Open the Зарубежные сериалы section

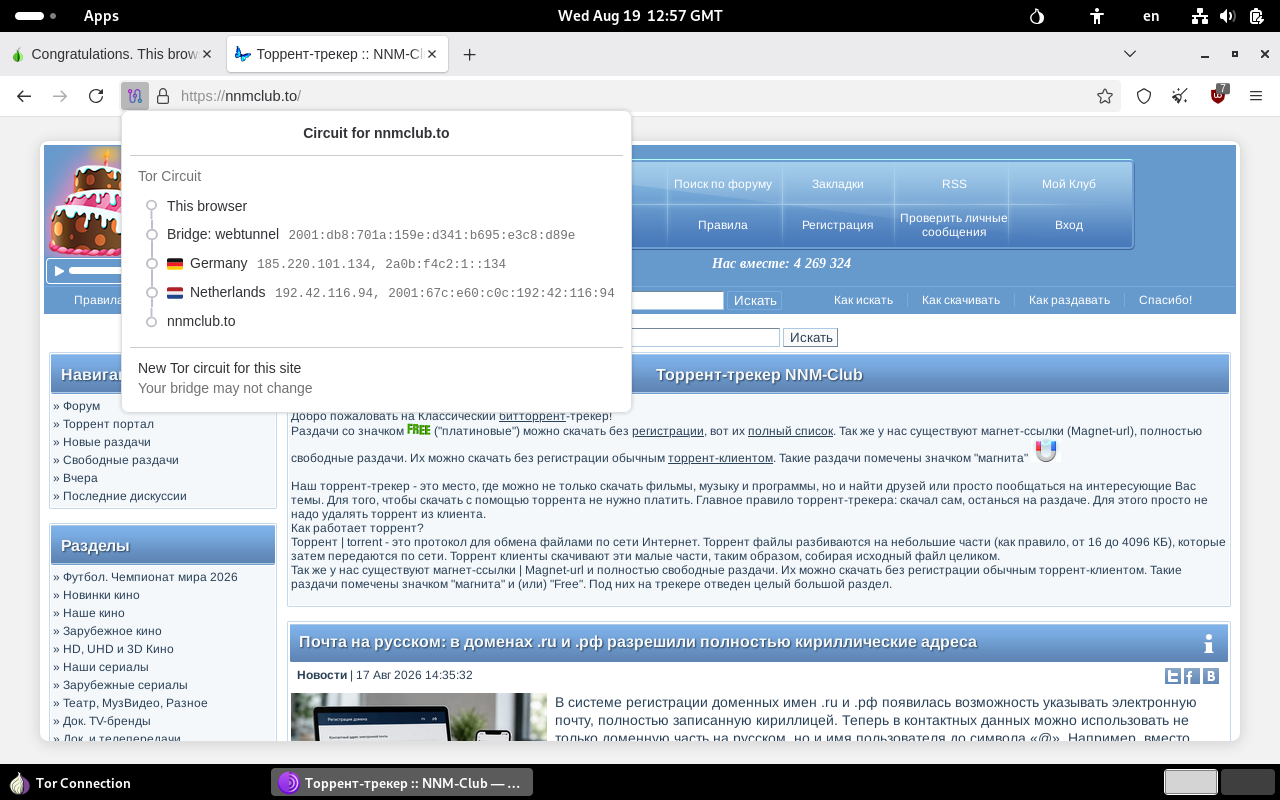125,685
